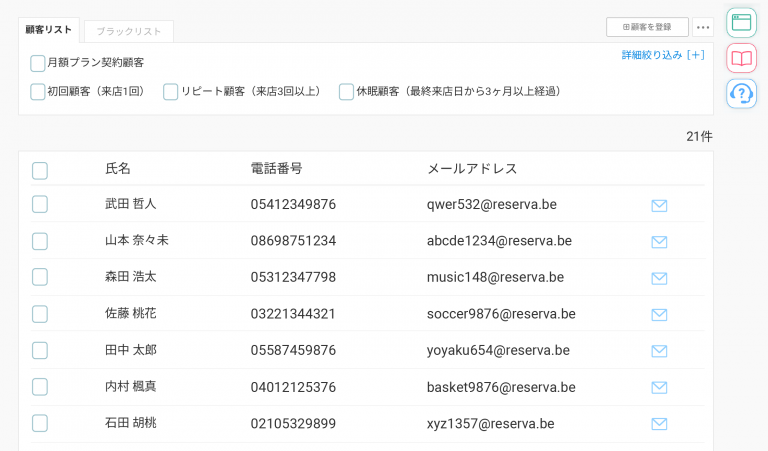Click the 顧客を登録 button
The width and height of the screenshot is (768, 451).
[647, 27]
